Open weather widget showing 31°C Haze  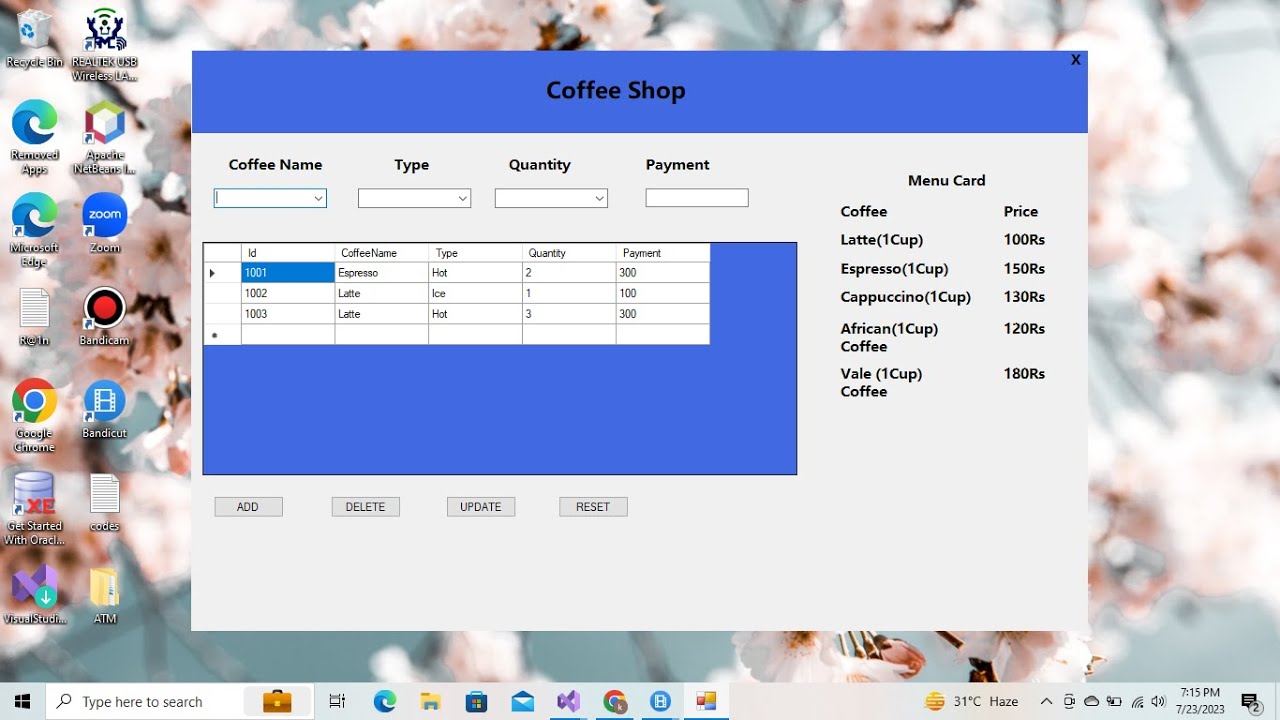tap(972, 701)
